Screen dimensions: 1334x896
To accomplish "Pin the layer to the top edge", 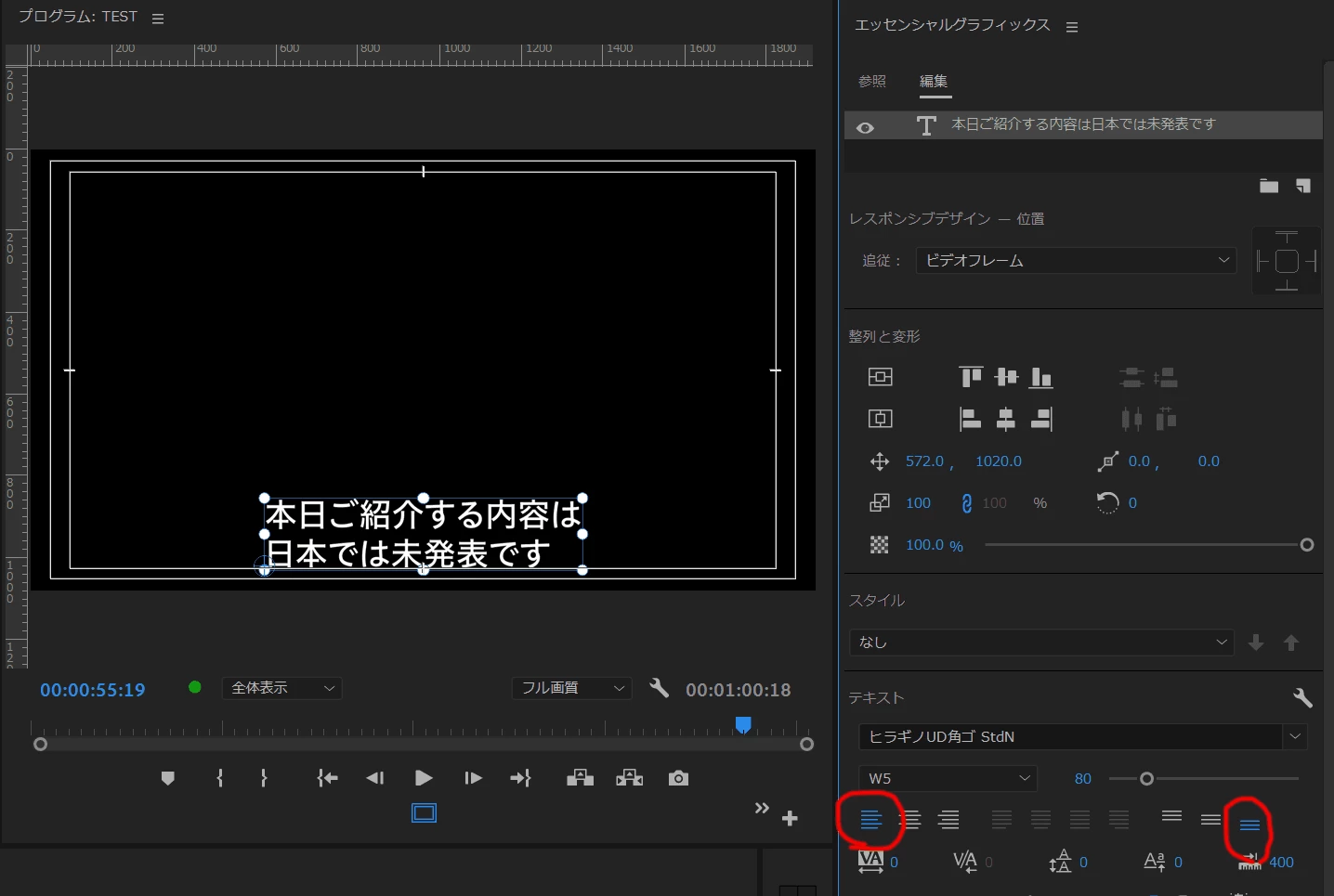I will click(x=1287, y=236).
